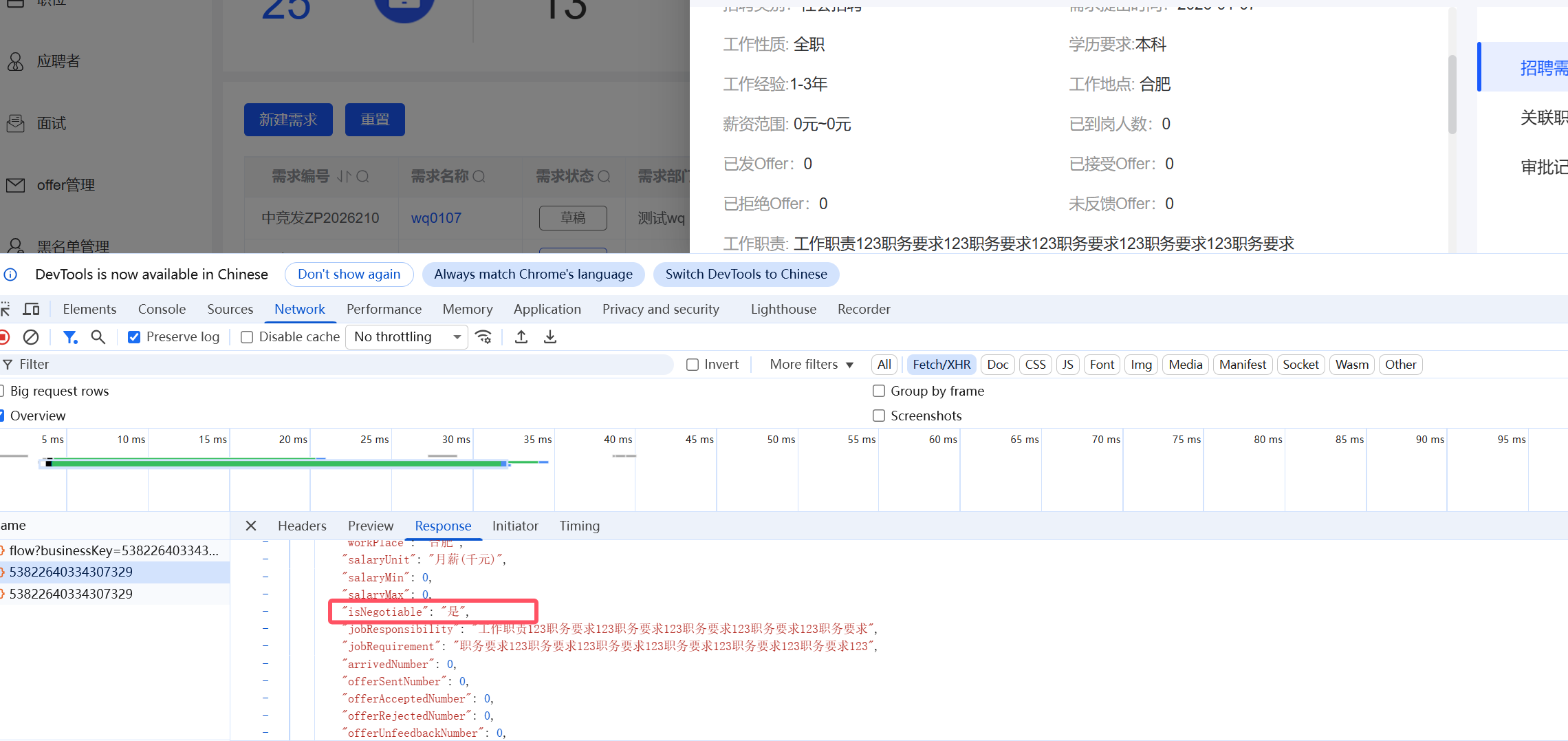Toggle the Preserve log checkbox
This screenshot has height=741, width=1568.
[x=134, y=337]
